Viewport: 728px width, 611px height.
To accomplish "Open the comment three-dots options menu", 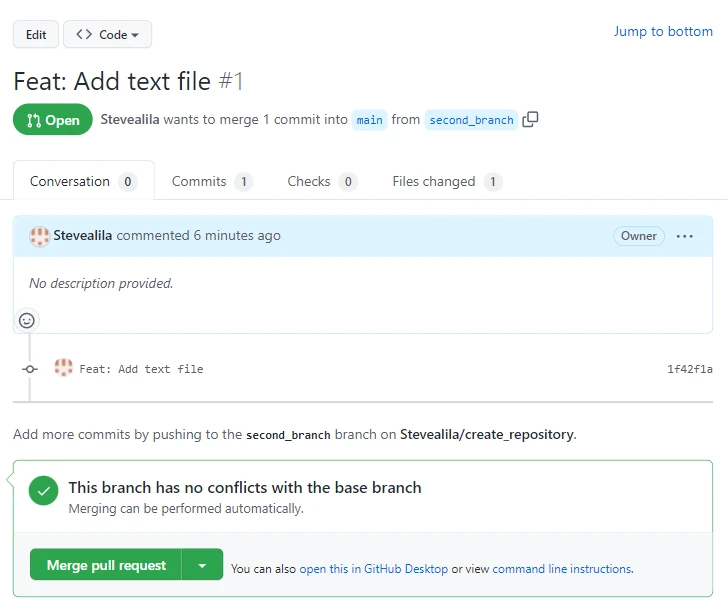I will pyautogui.click(x=685, y=236).
